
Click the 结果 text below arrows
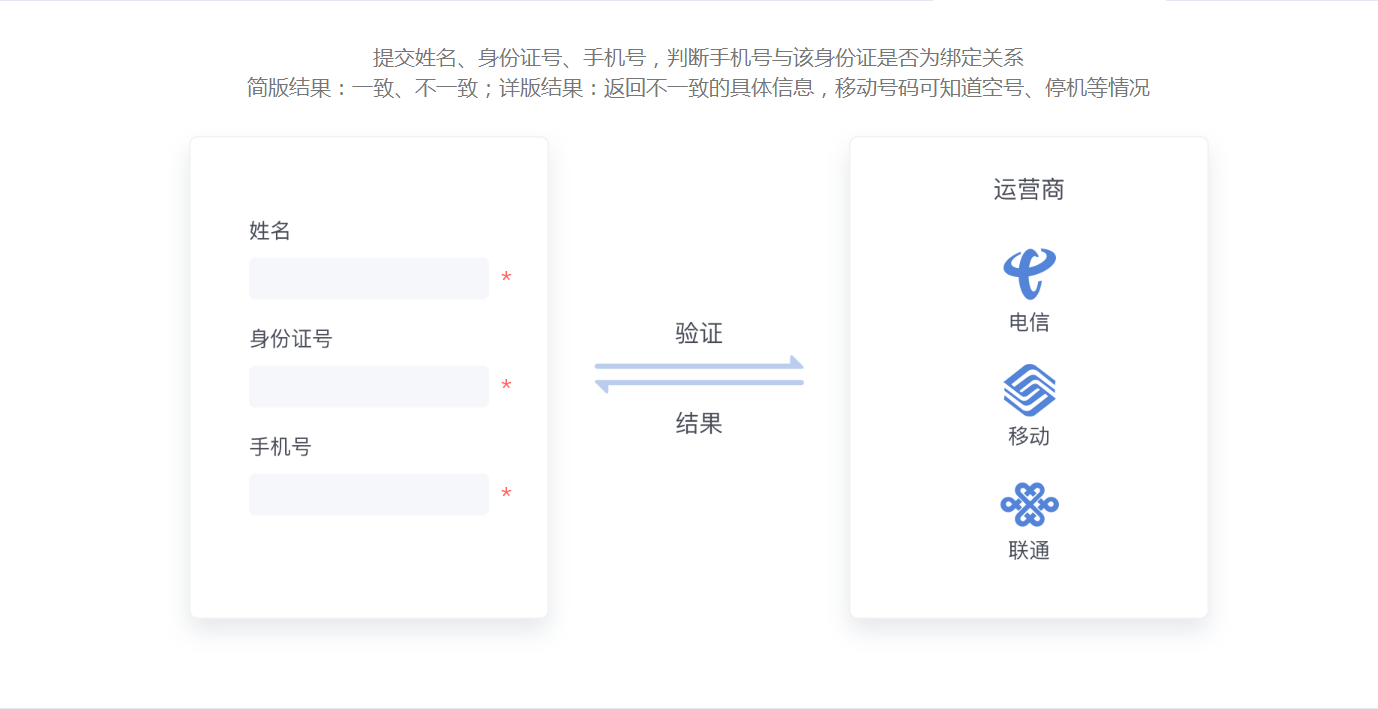(699, 423)
